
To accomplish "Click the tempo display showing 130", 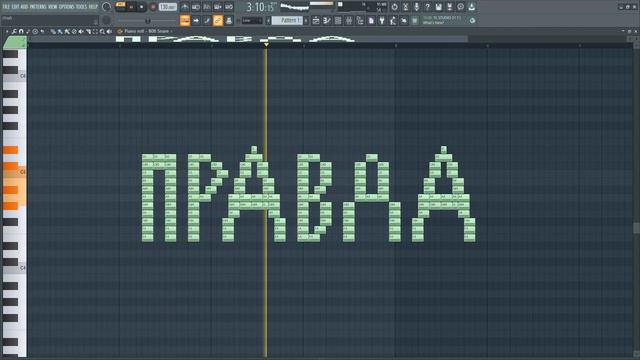I will tap(167, 7).
